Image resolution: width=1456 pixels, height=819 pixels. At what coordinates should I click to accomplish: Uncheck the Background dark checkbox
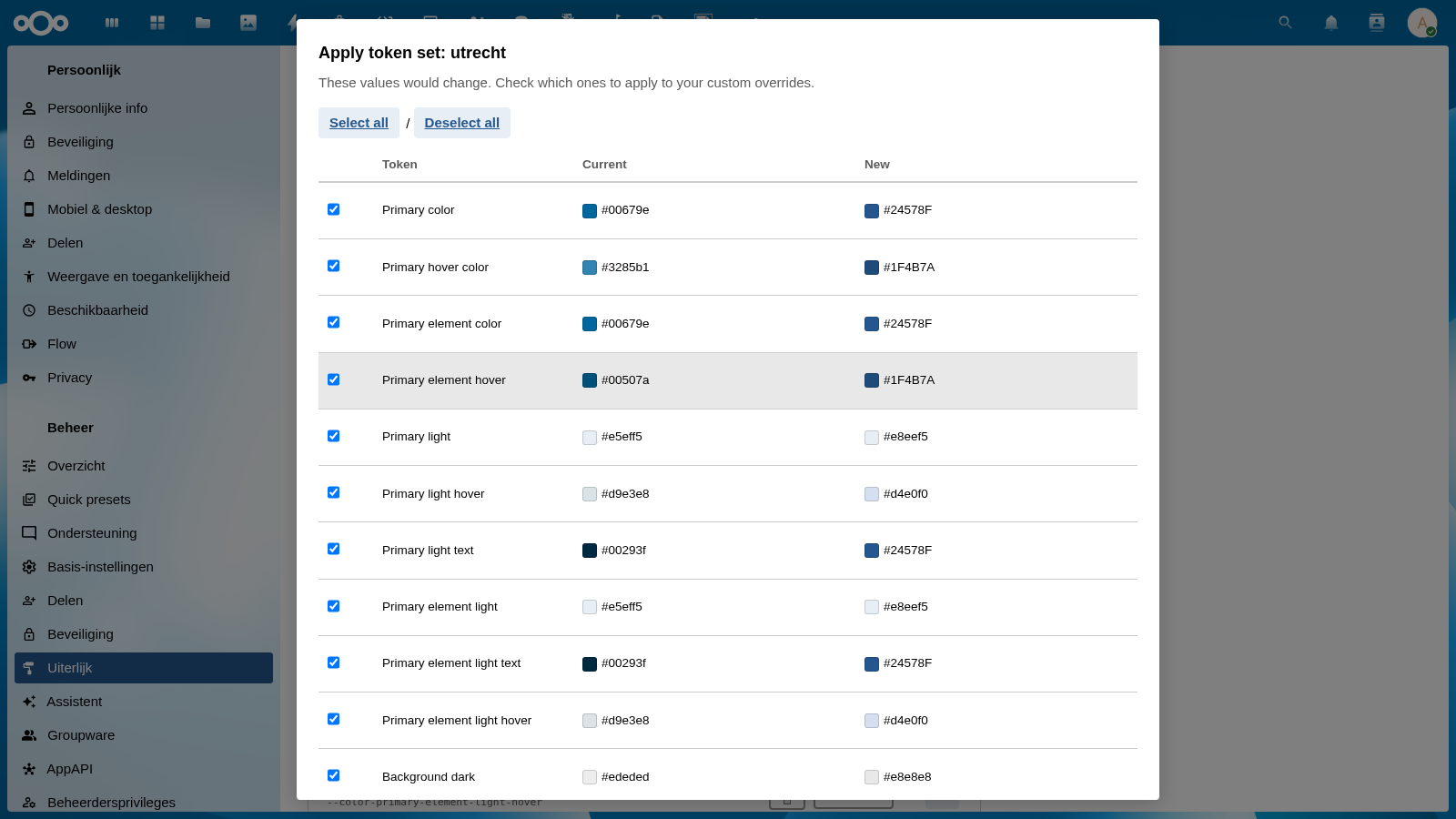point(333,775)
